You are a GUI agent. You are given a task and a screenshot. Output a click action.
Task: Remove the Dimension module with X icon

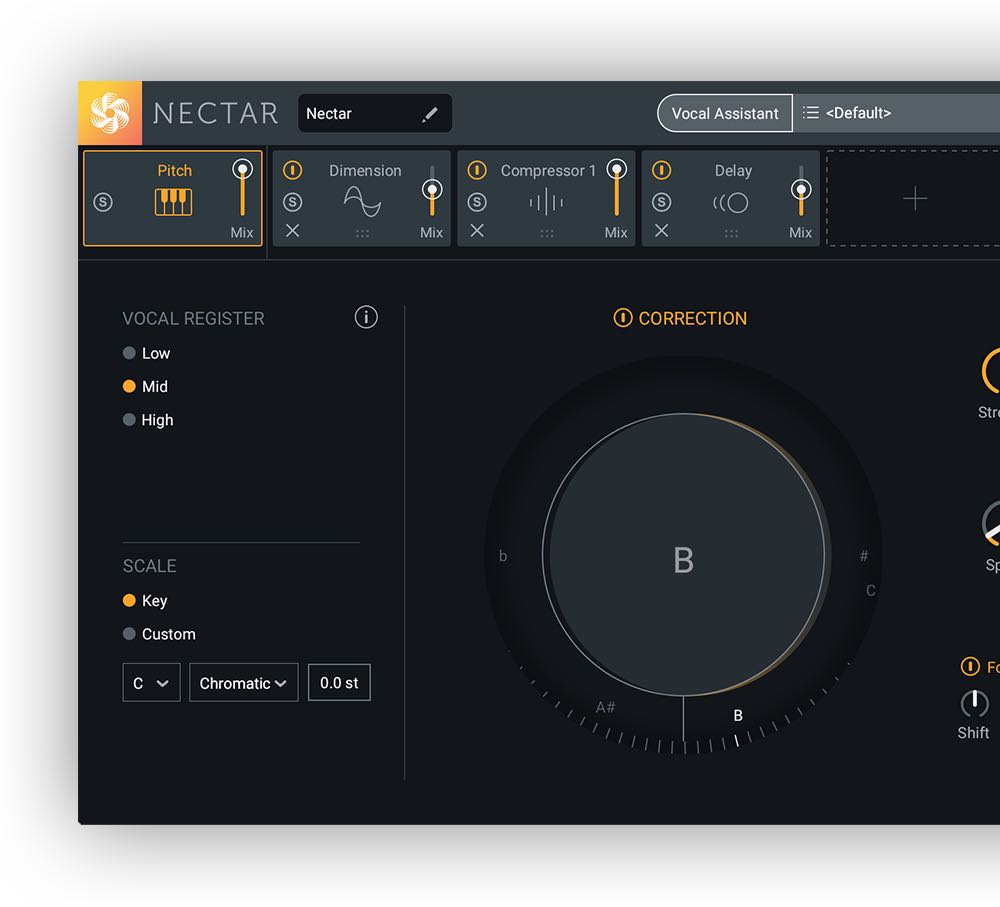pyautogui.click(x=292, y=231)
